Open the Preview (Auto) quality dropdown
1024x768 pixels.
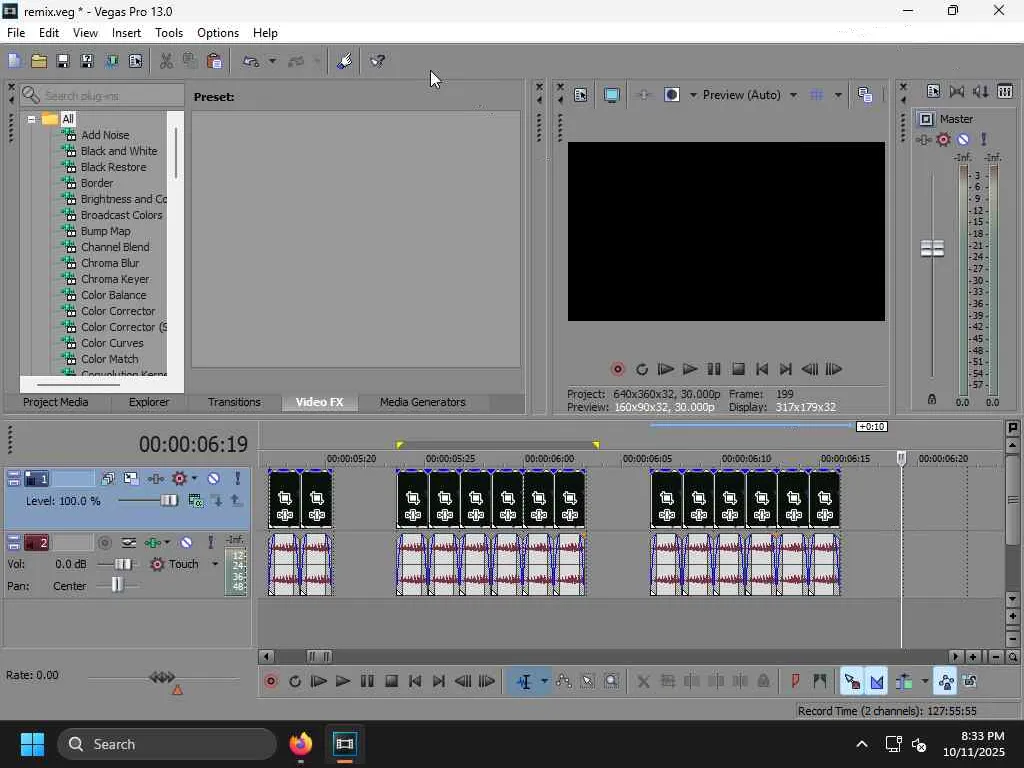[793, 95]
